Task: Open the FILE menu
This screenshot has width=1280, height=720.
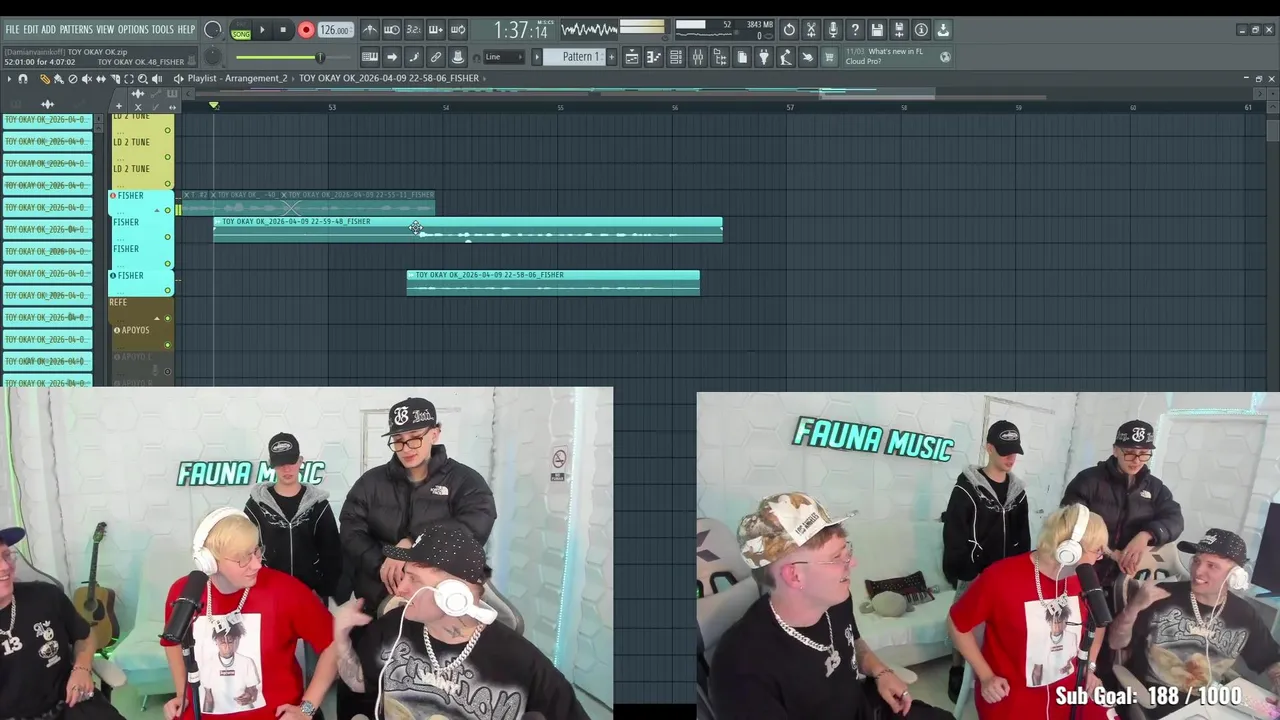Action: pos(12,29)
